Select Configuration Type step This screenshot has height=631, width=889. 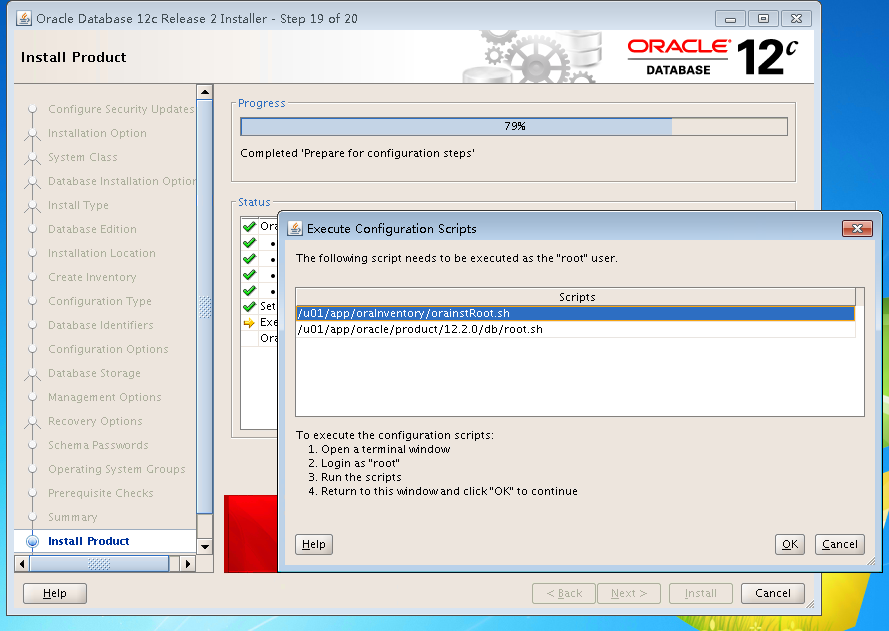100,301
